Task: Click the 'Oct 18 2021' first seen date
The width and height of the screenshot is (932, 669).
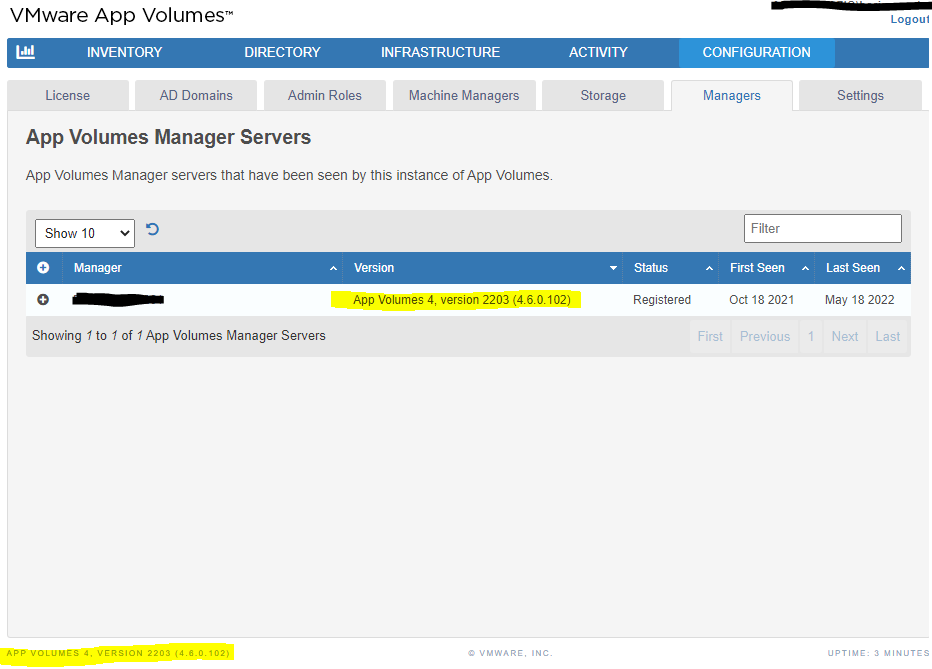Action: click(761, 299)
